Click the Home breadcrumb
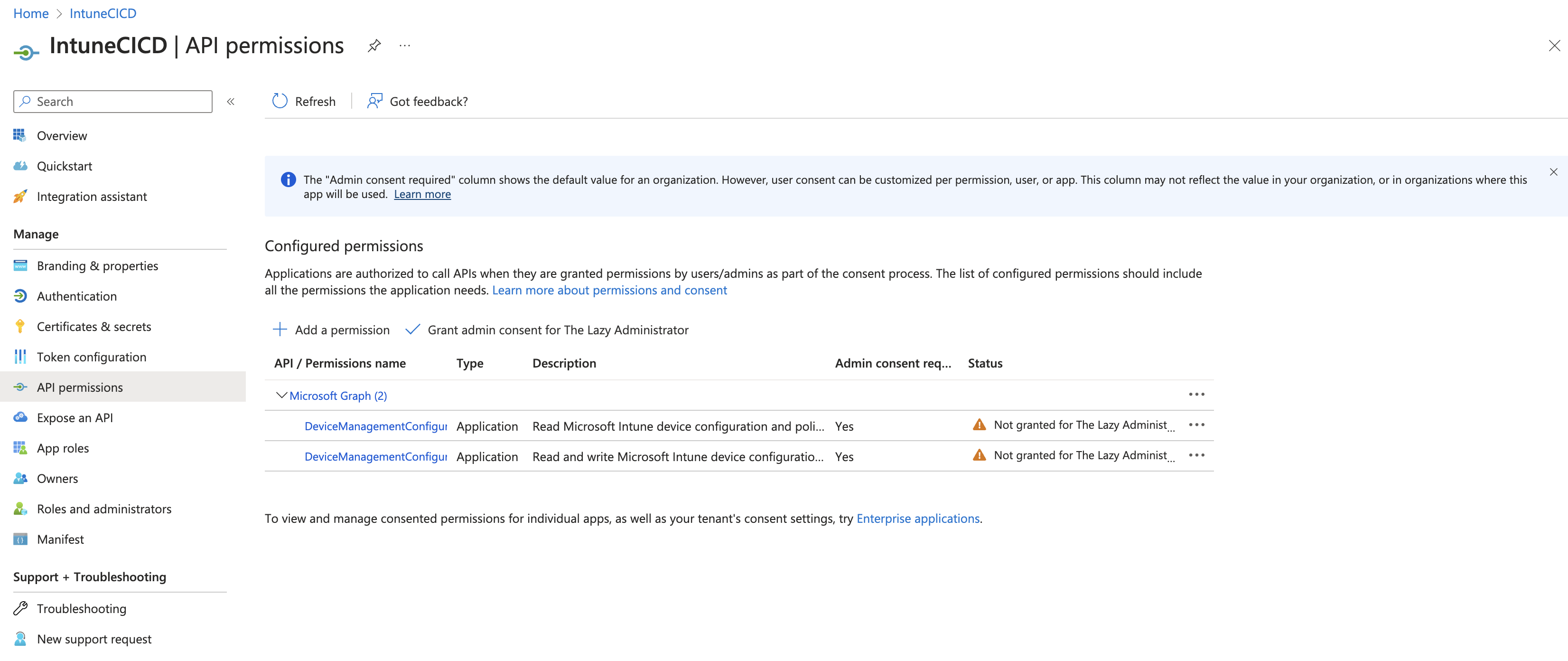1568x661 pixels. (31, 13)
